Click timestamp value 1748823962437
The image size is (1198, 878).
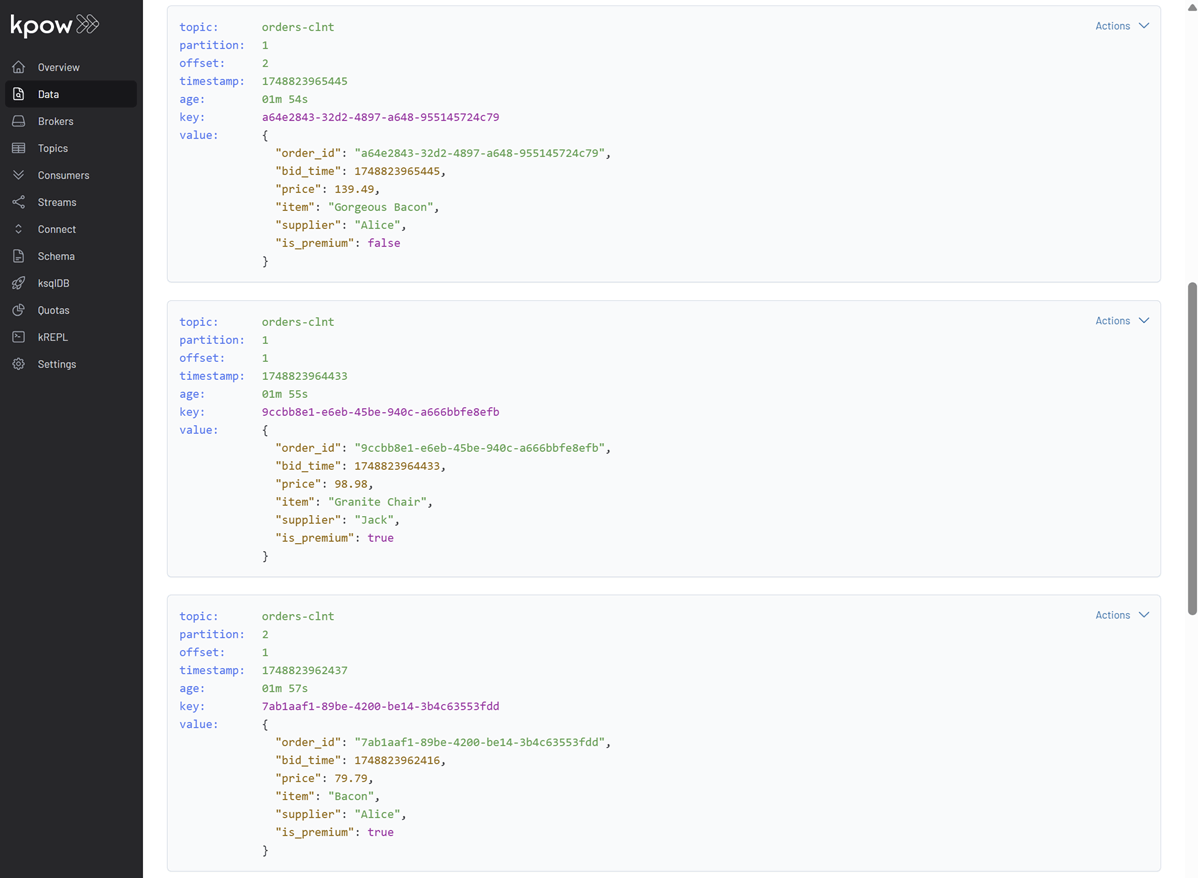[x=304, y=670]
